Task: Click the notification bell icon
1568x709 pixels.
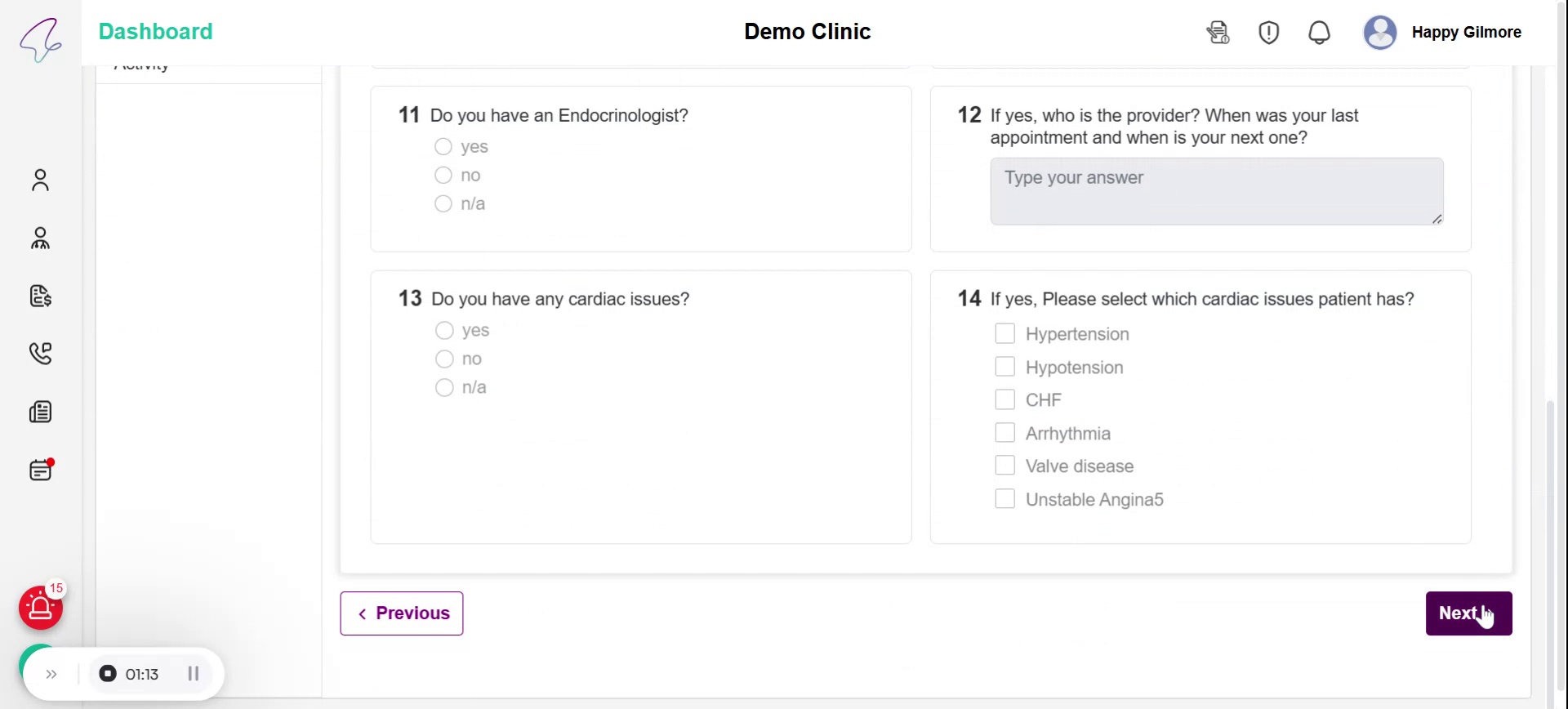Action: tap(1319, 33)
